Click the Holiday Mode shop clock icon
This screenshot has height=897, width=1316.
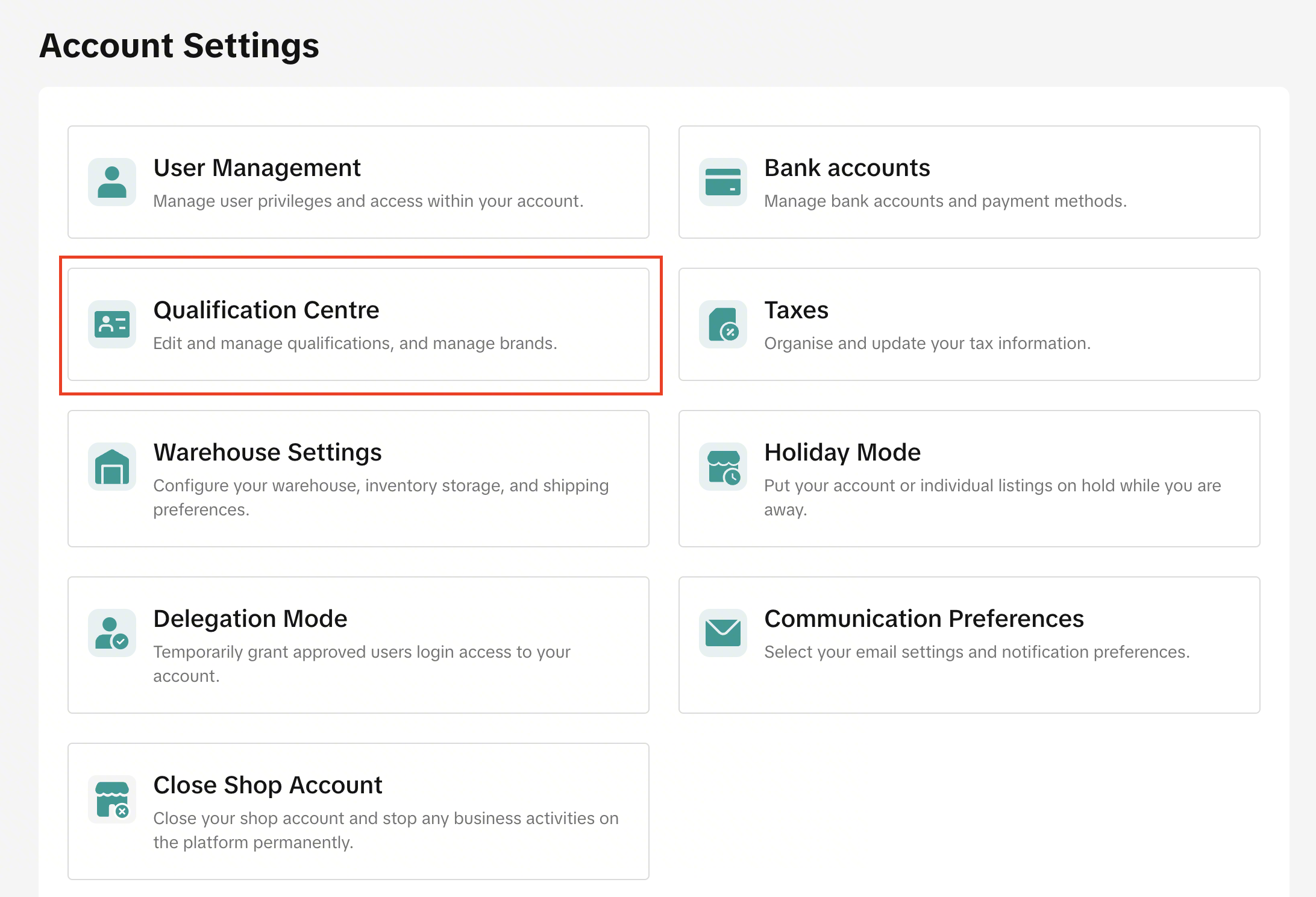[723, 467]
